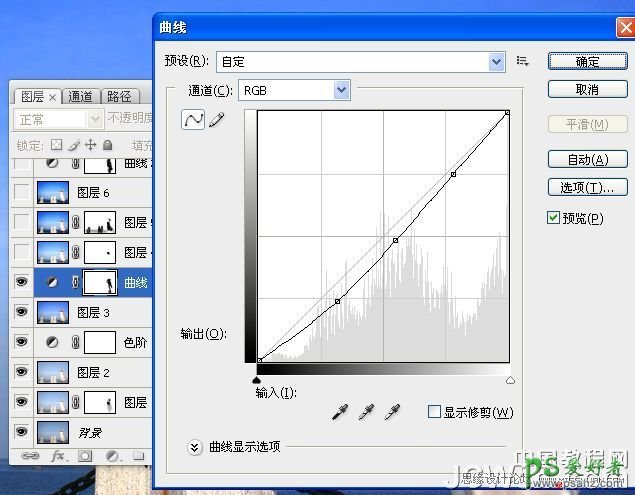
Task: Open the RGB channel dropdown
Action: click(x=342, y=91)
